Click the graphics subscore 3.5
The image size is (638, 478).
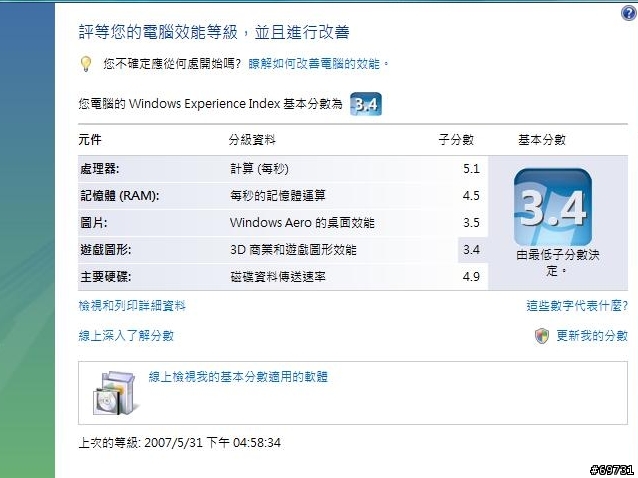click(471, 223)
